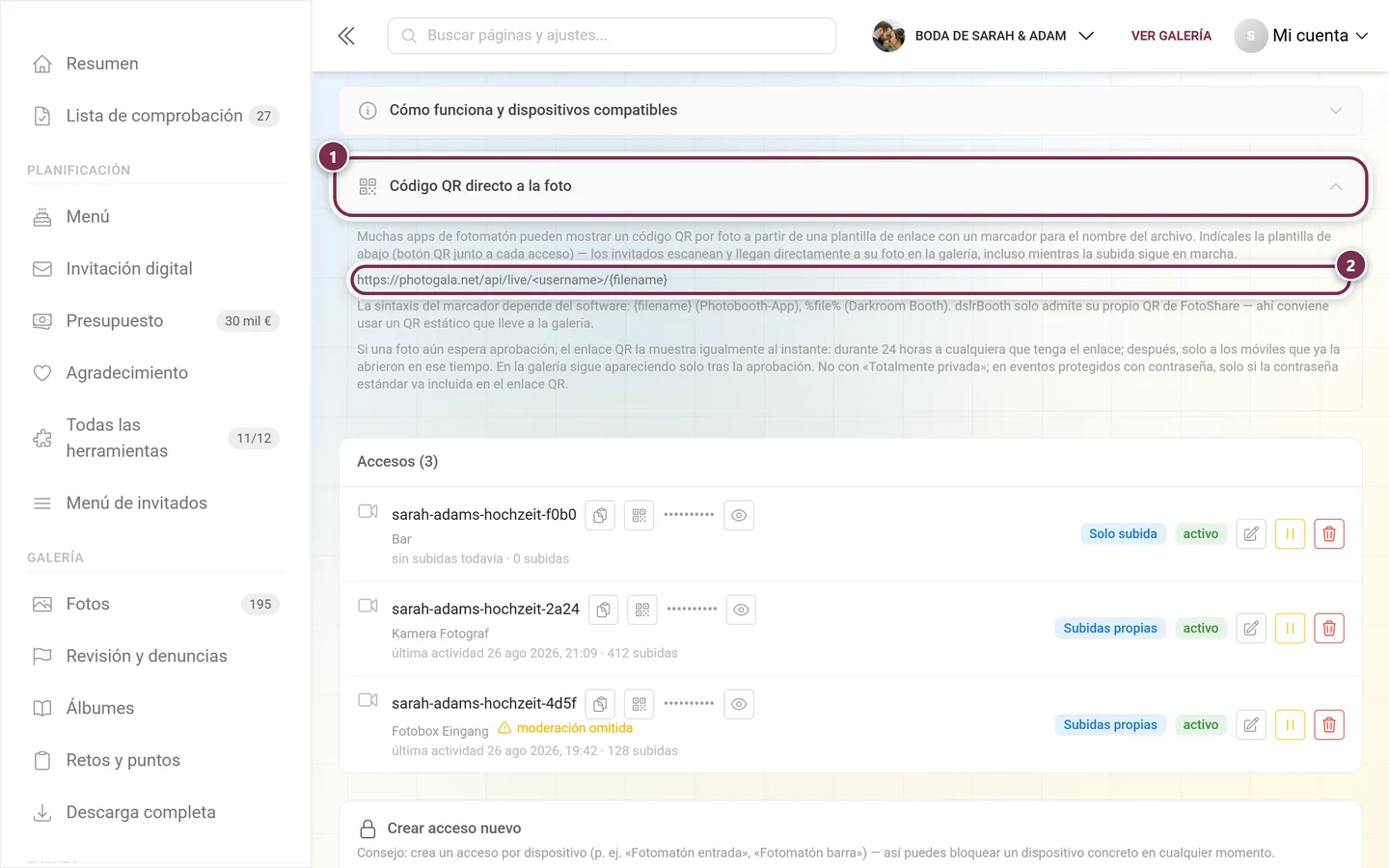Viewport: 1389px width, 868px height.
Task: Edit the Bar access entry
Action: [1251, 533]
